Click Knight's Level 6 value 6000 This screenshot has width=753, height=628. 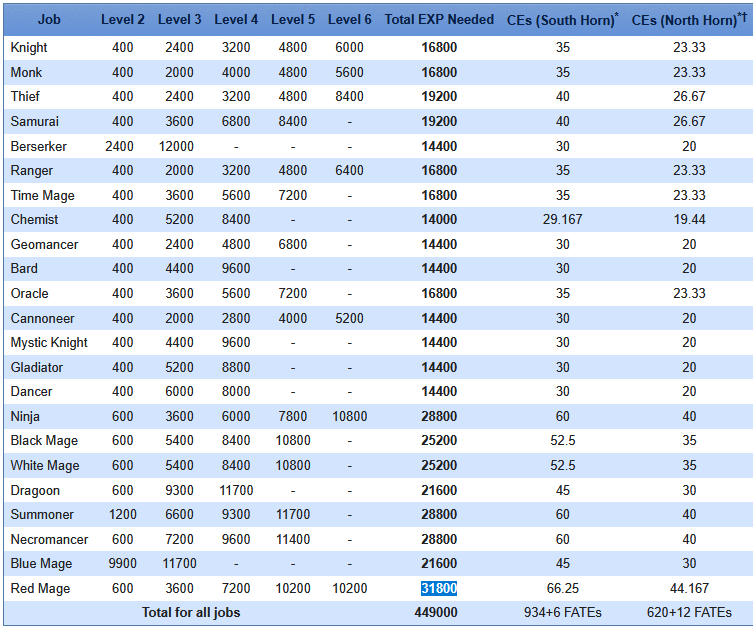pyautogui.click(x=349, y=48)
